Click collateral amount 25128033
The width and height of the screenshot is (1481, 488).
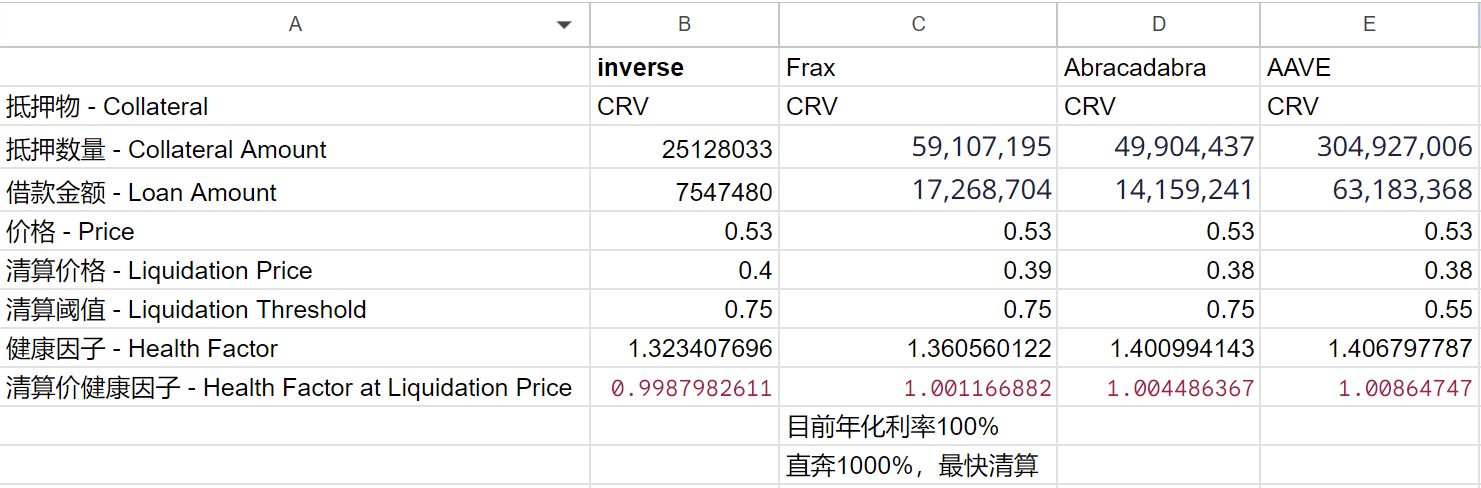(685, 148)
